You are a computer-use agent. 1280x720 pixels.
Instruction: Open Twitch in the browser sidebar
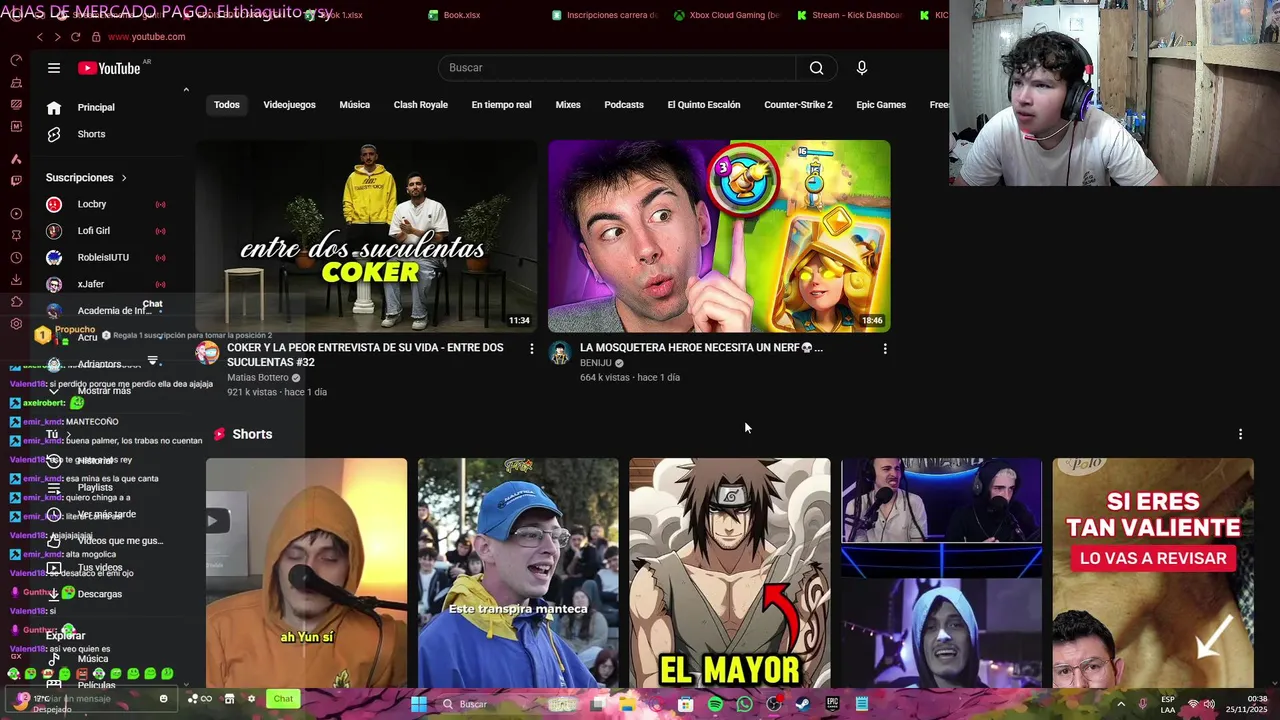click(x=16, y=181)
